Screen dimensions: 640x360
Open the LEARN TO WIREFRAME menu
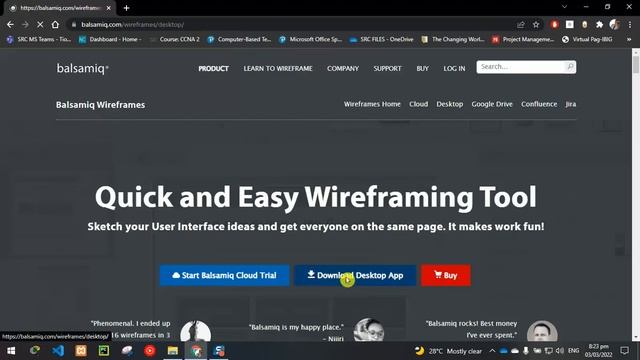[x=278, y=69]
